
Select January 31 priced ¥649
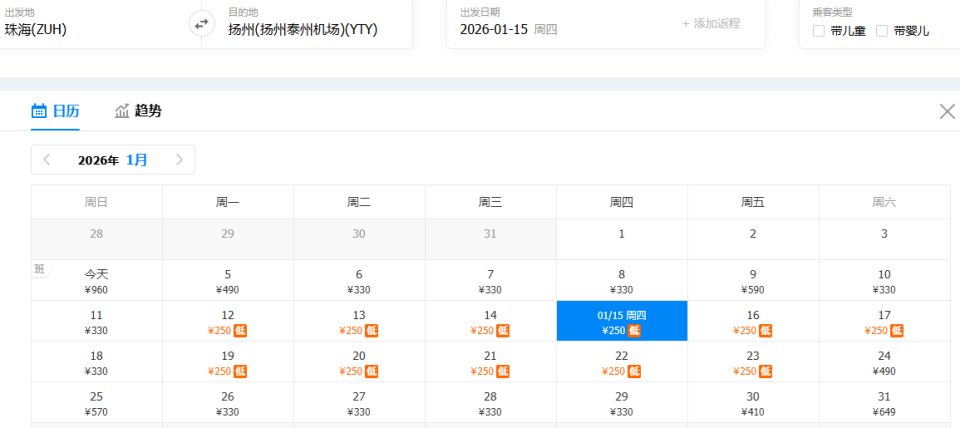click(885, 403)
